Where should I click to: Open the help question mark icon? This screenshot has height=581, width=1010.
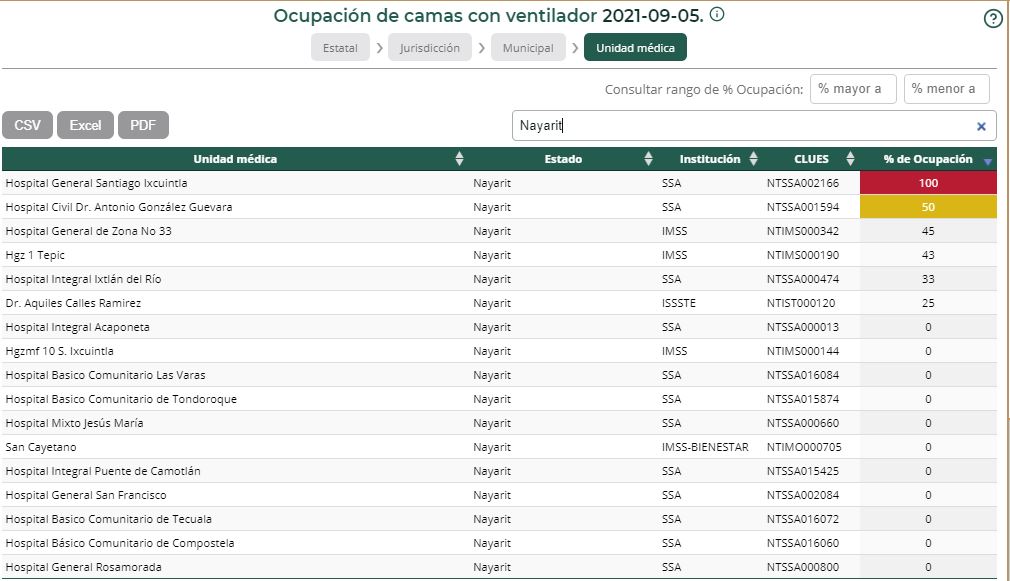tap(992, 20)
